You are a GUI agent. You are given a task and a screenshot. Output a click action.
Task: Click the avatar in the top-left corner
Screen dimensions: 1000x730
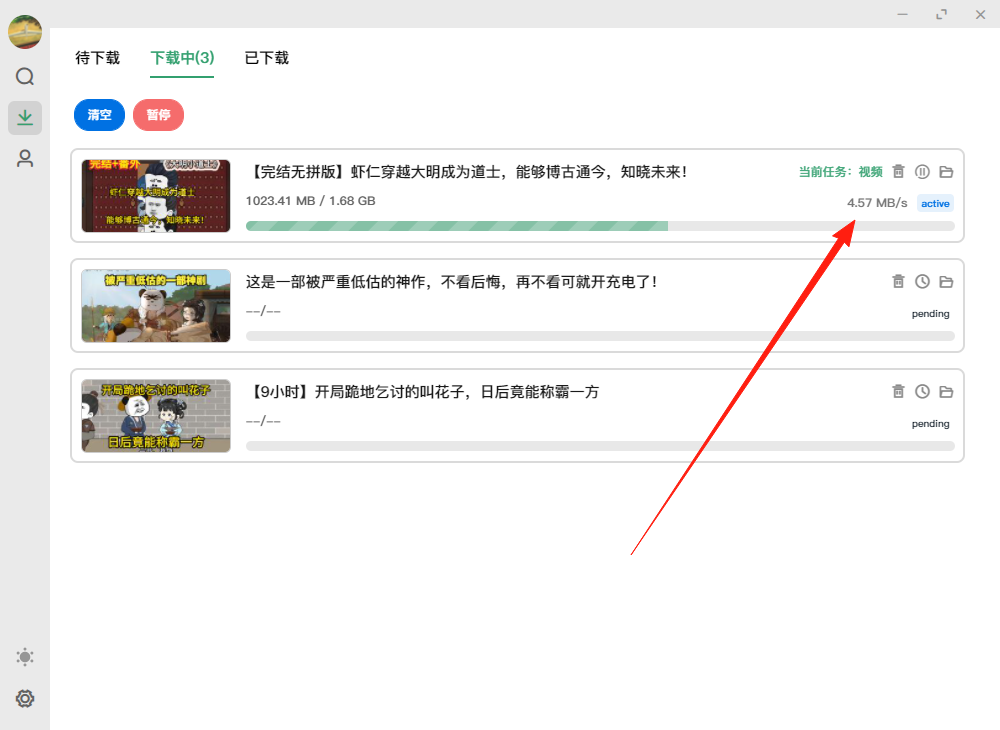pyautogui.click(x=25, y=31)
